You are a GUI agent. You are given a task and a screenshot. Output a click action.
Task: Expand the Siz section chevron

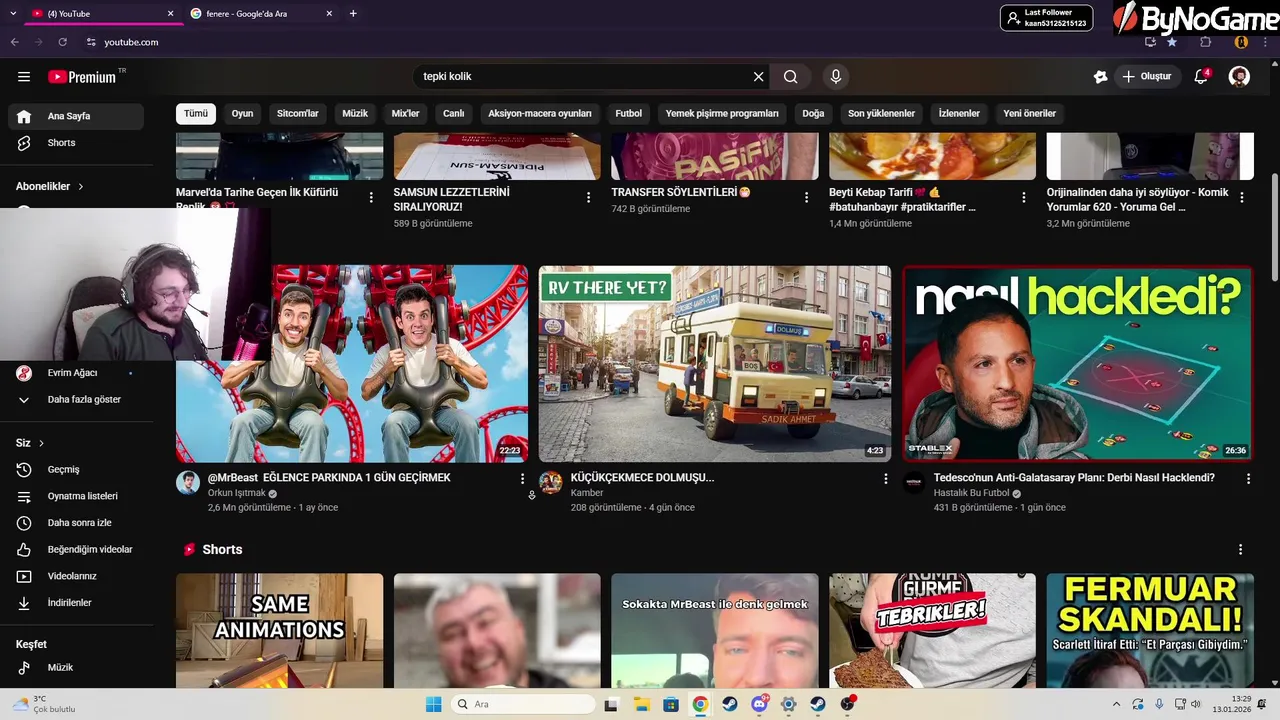(41, 443)
